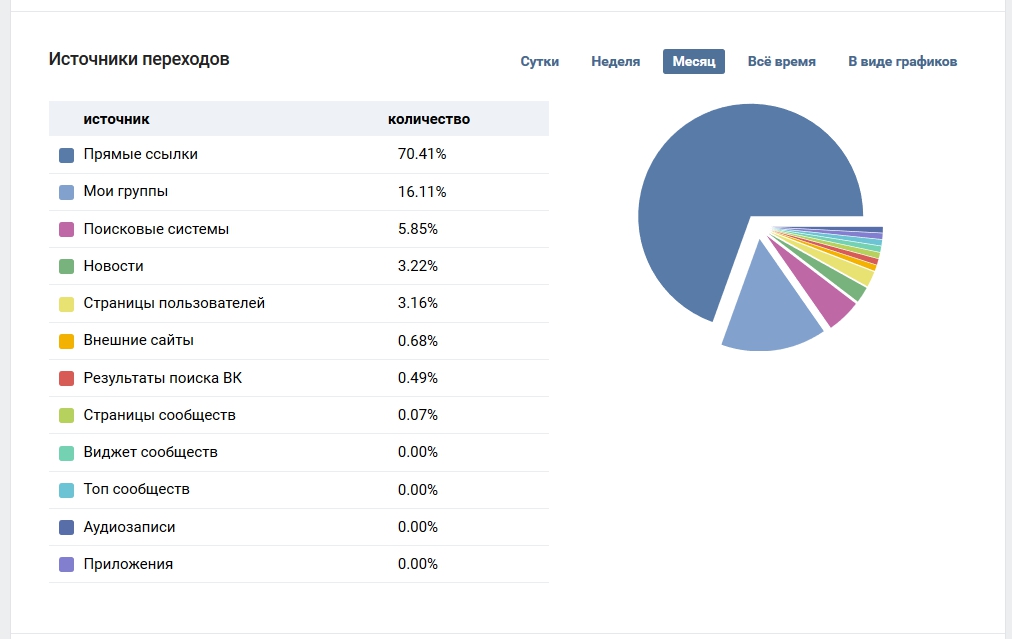Image resolution: width=1012 pixels, height=639 pixels.
Task: Show statistics for Всё время
Action: (781, 61)
